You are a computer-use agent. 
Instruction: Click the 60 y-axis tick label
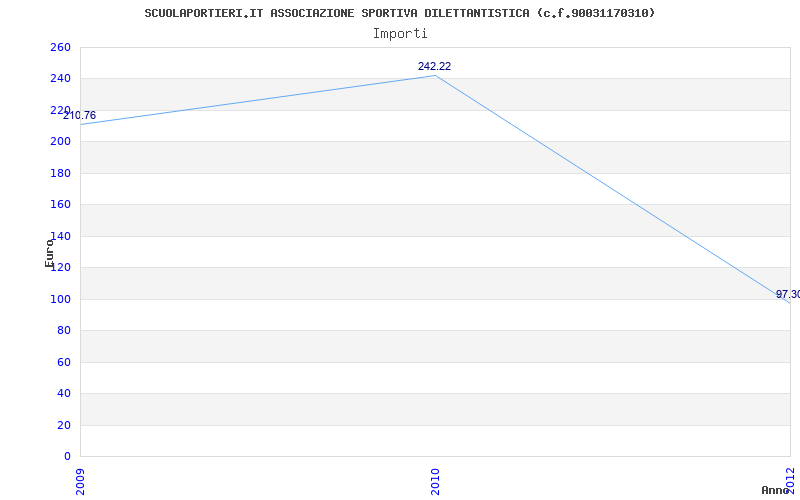64,362
